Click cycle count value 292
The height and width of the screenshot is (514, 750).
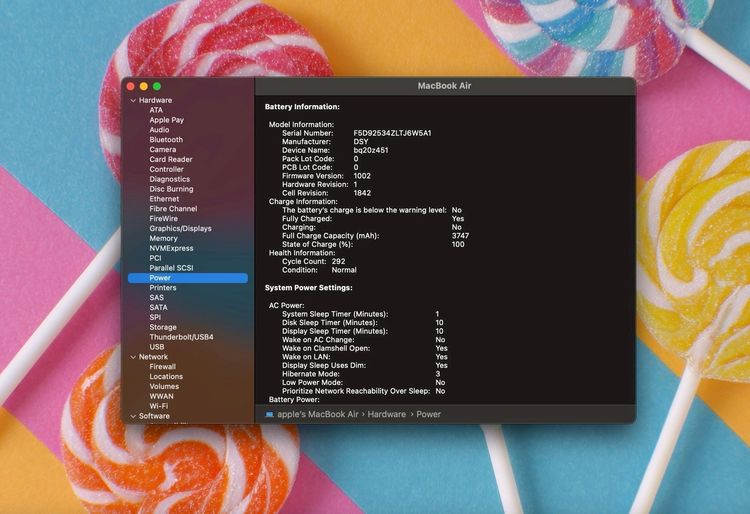338,262
